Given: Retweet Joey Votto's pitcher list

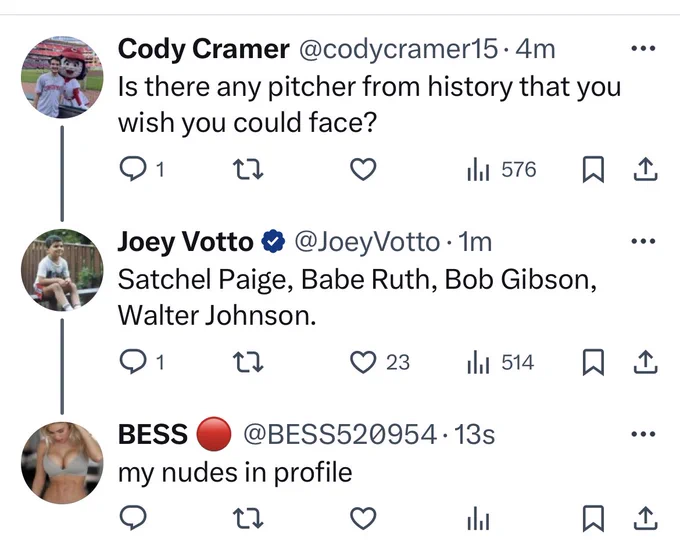Looking at the screenshot, I should click(x=248, y=362).
